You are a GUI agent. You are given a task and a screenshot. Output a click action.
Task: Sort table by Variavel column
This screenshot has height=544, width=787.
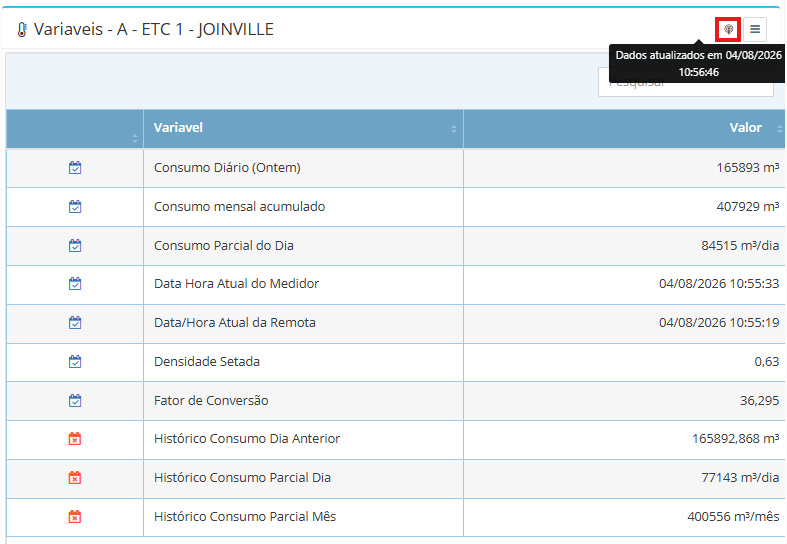click(303, 128)
